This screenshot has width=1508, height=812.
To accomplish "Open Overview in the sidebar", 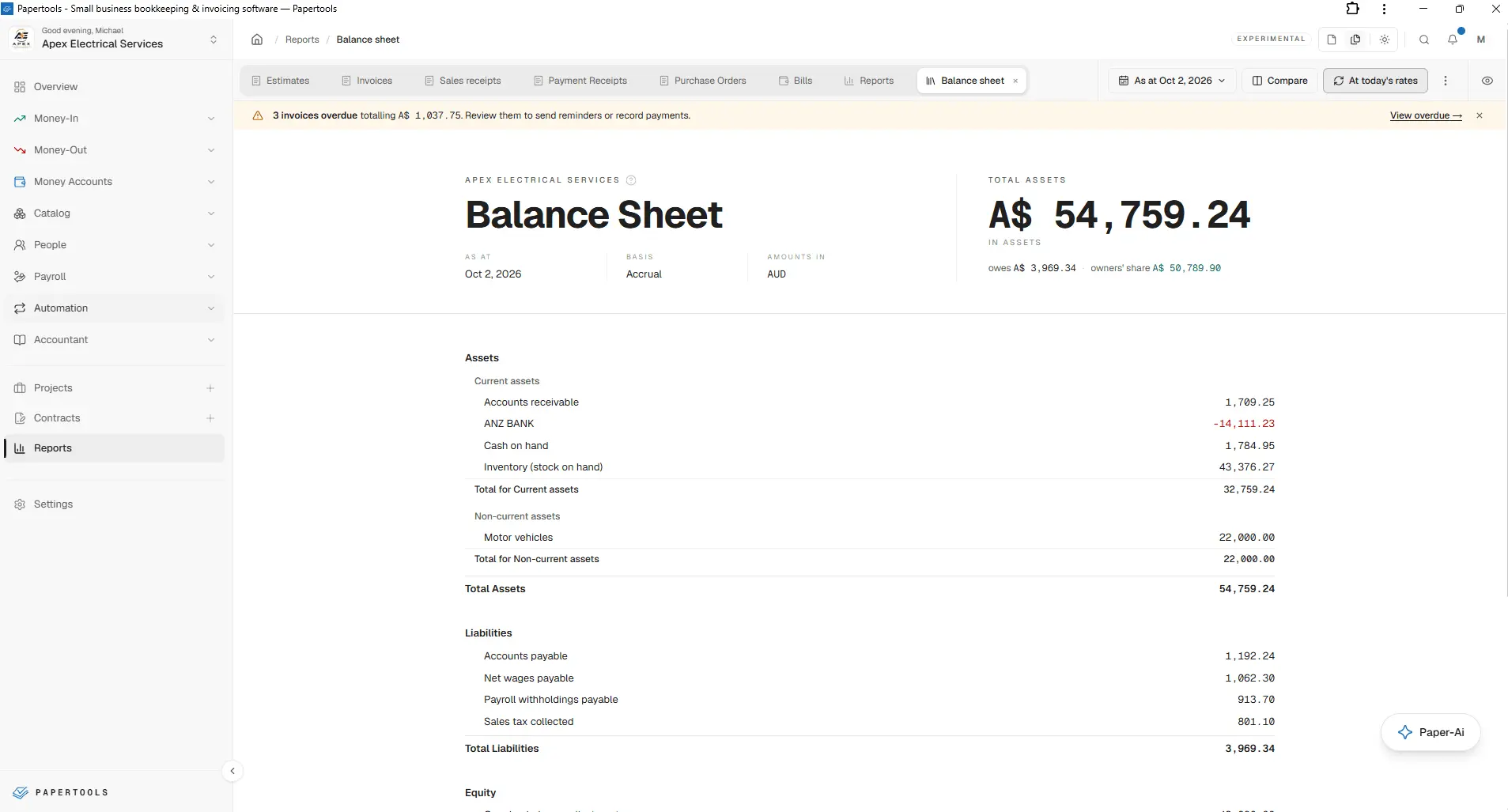I will [114, 87].
